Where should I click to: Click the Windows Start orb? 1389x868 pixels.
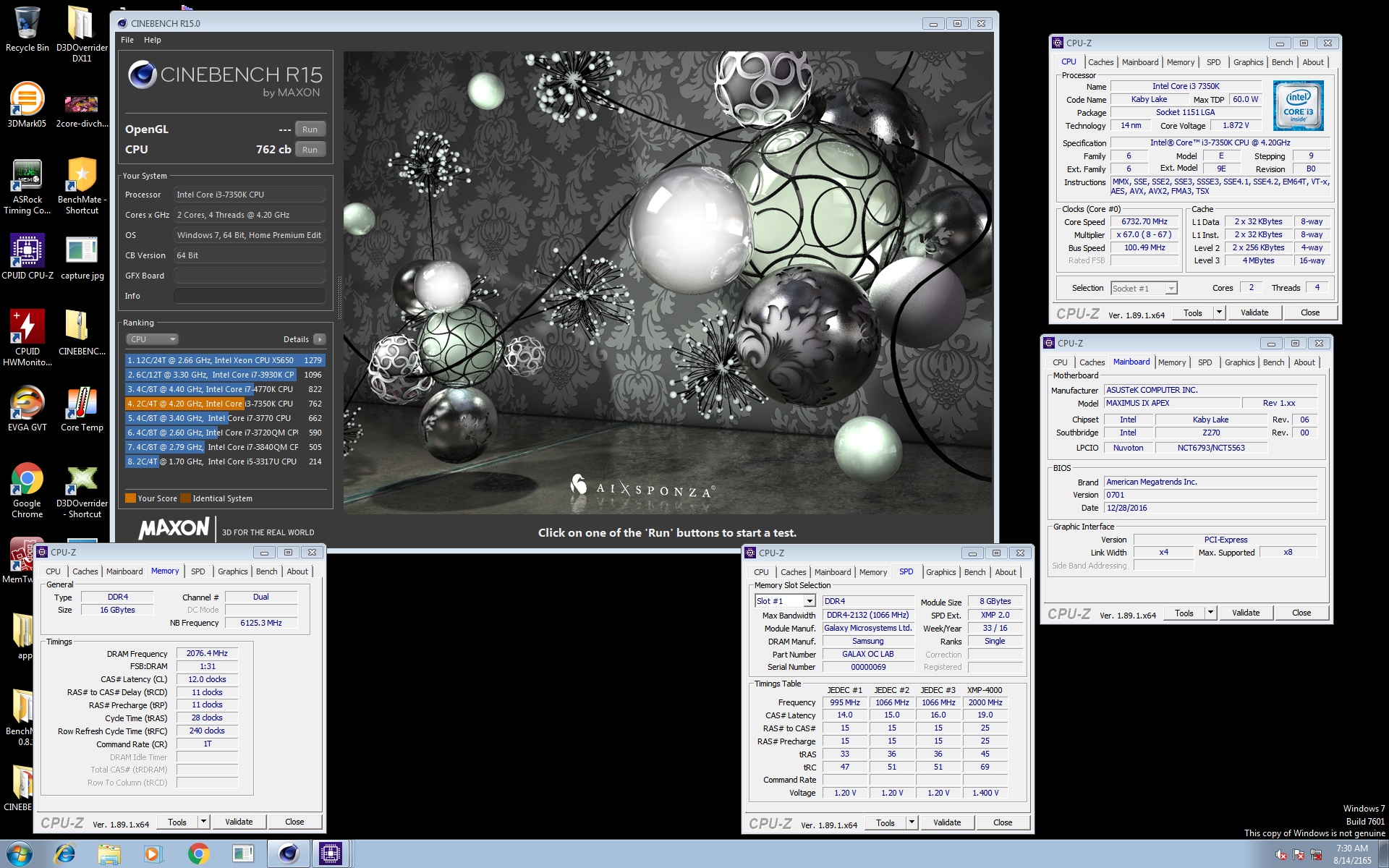[20, 854]
